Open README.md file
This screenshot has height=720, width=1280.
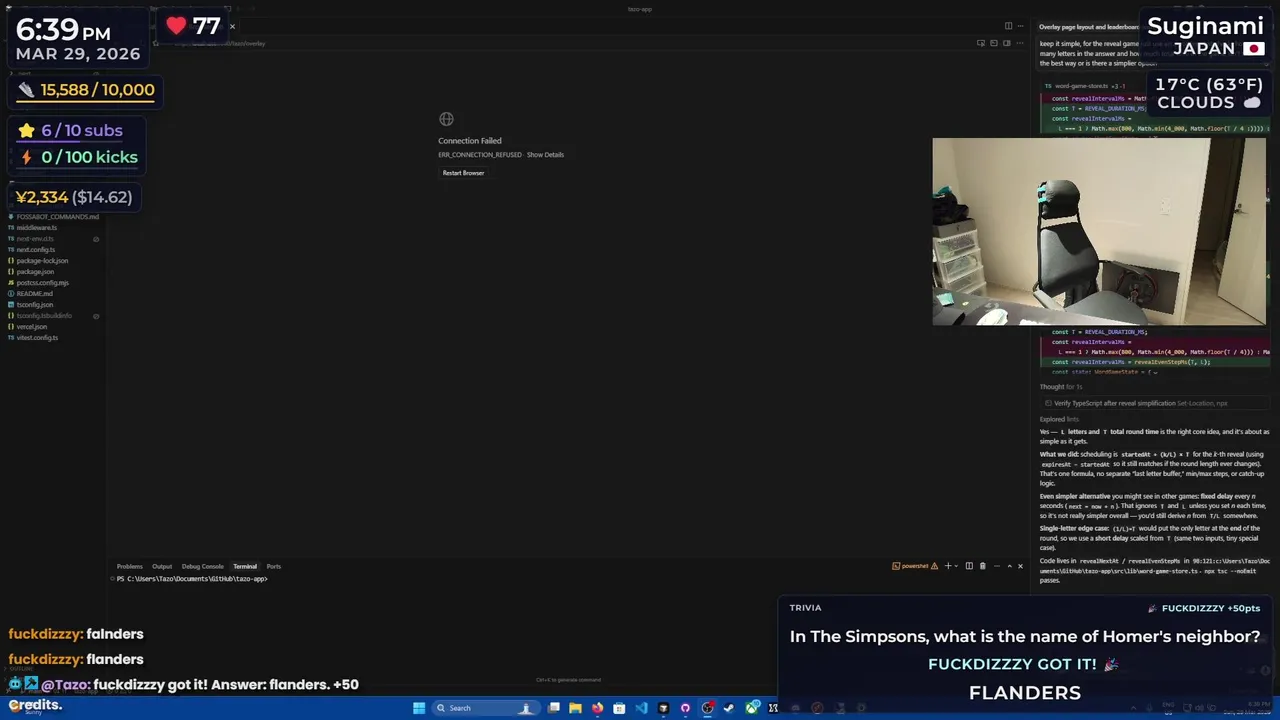[34, 294]
